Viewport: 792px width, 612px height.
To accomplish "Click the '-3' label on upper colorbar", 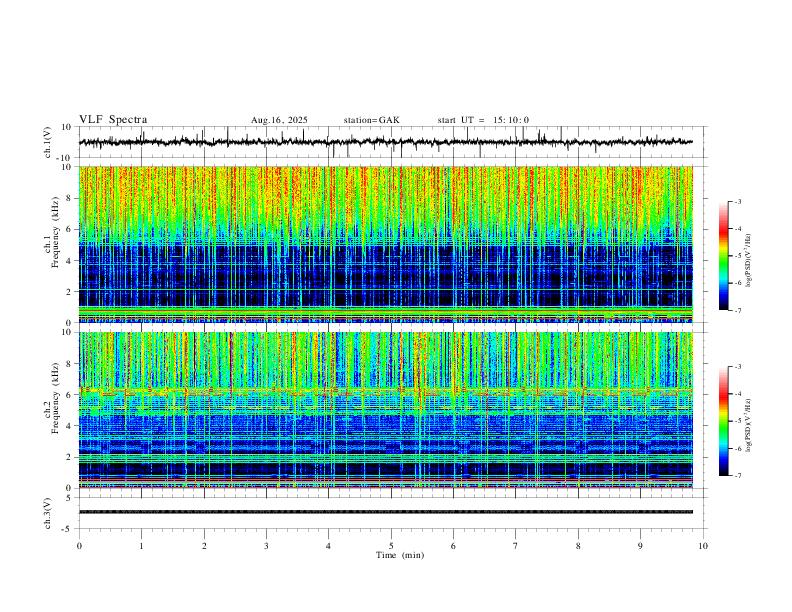I will (738, 201).
